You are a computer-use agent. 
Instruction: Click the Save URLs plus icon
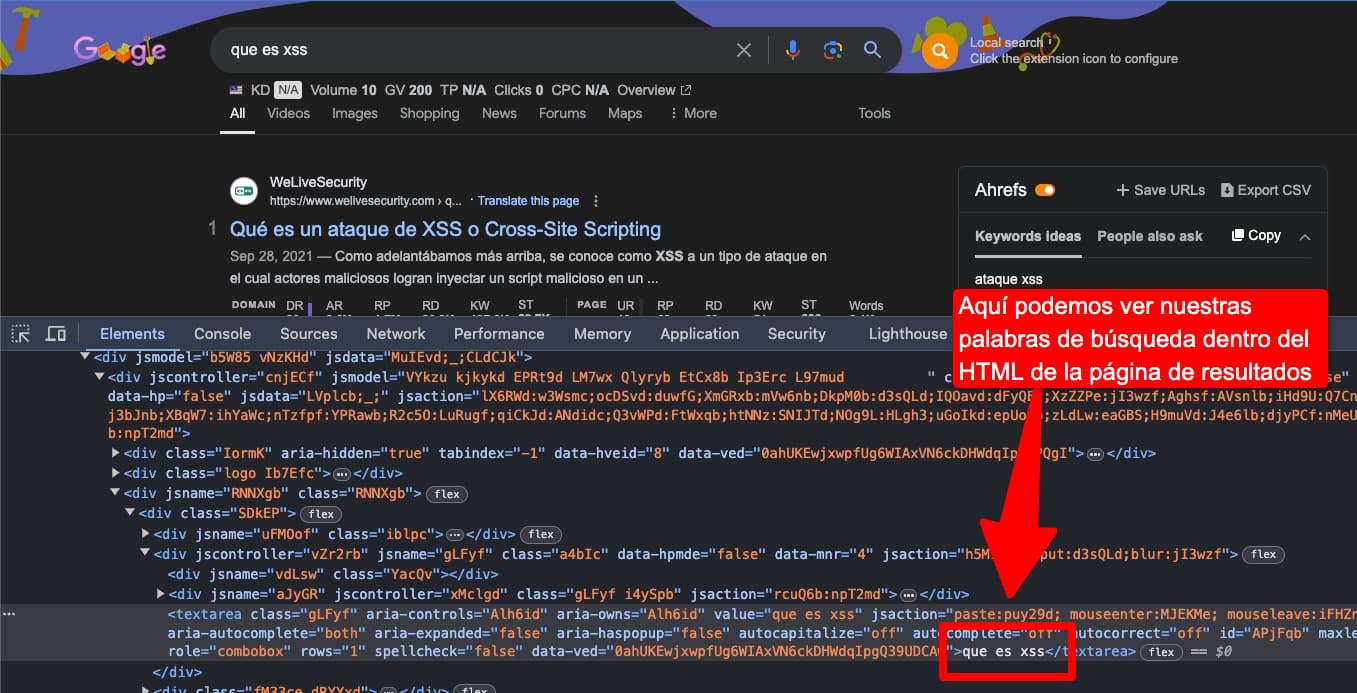pos(1123,190)
